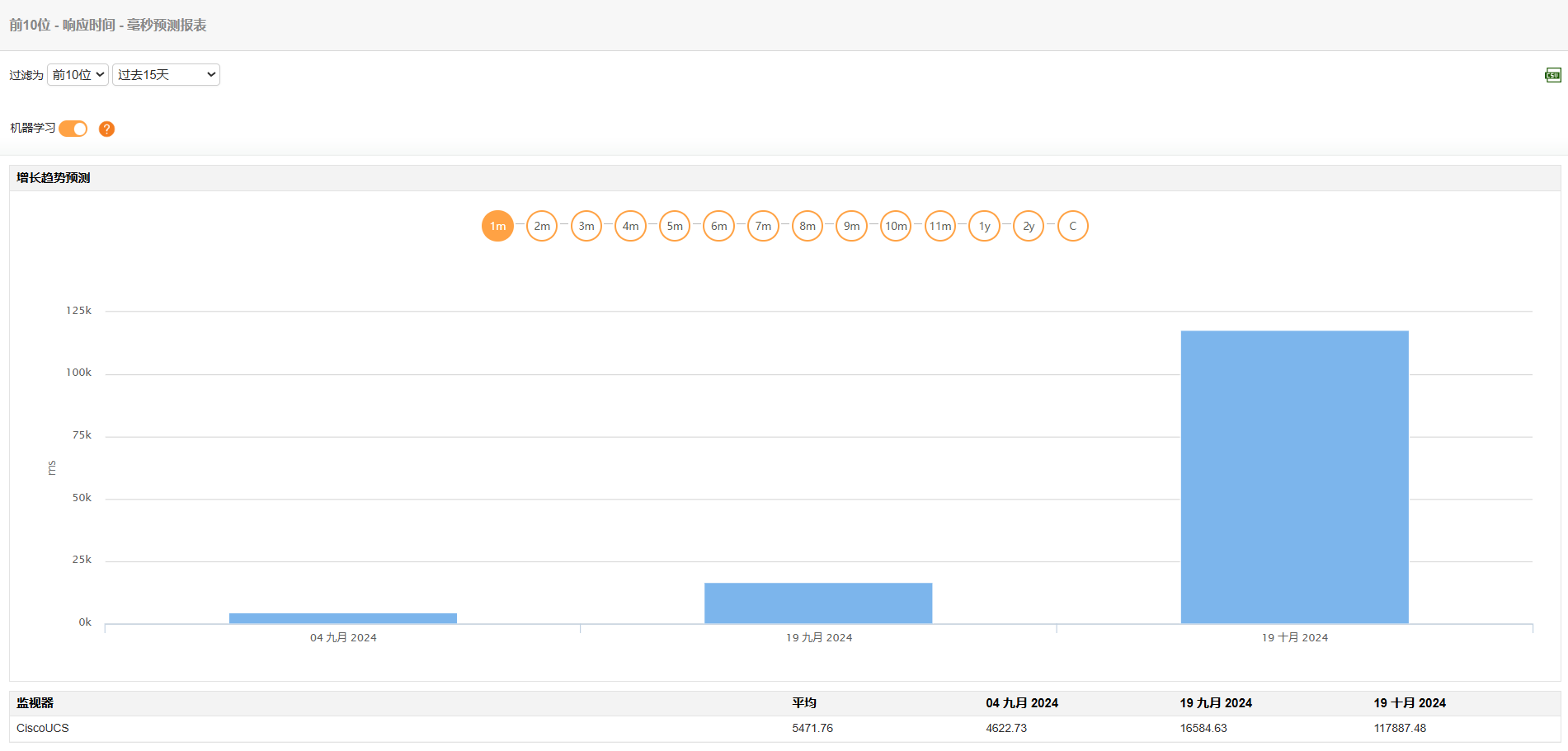Switch forecast to 3m
Image resolution: width=1568 pixels, height=751 pixels.
click(x=586, y=226)
